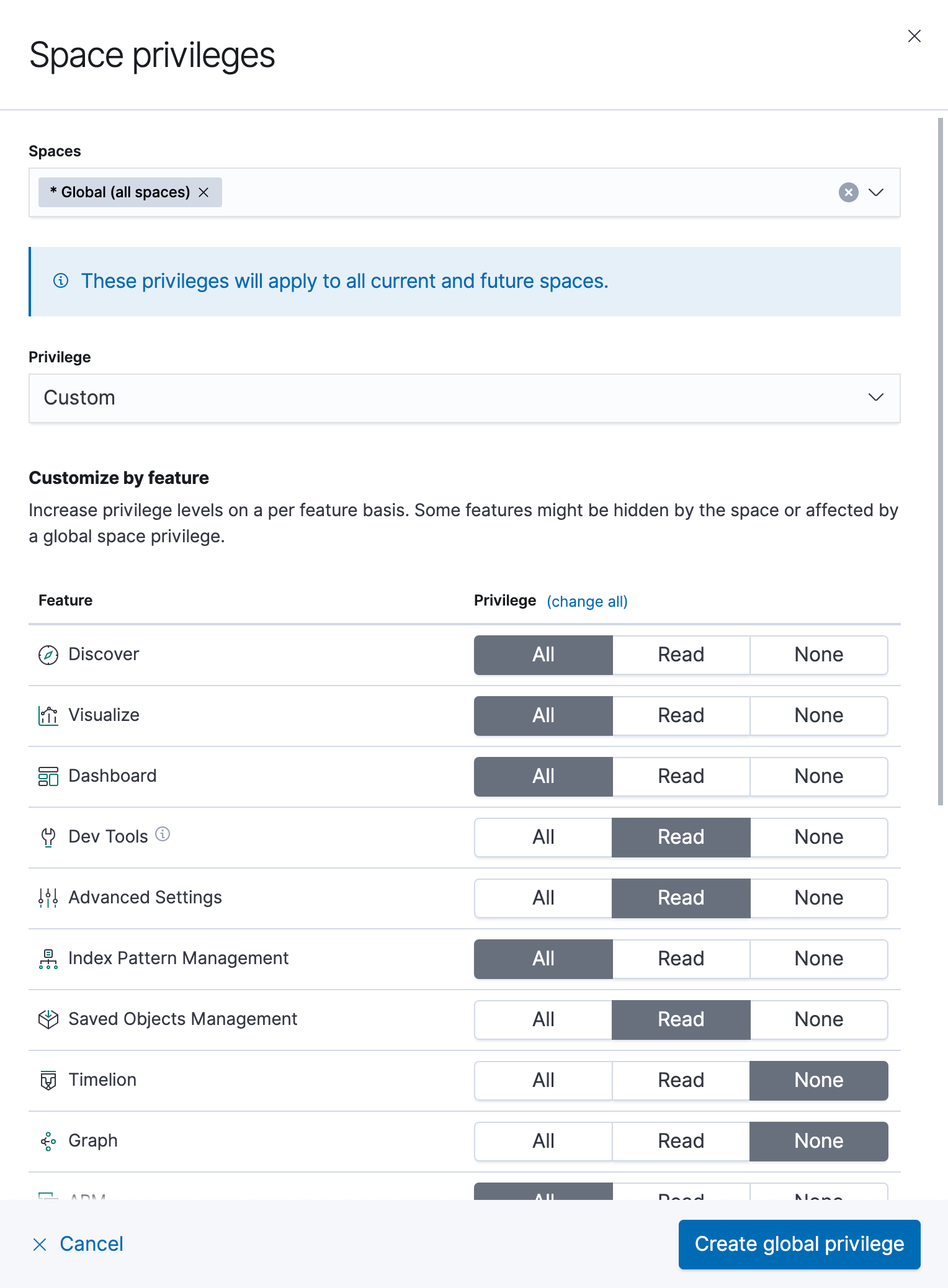Set Dev Tools privilege to All
Image resolution: width=948 pixels, height=1288 pixels.
pyautogui.click(x=543, y=837)
